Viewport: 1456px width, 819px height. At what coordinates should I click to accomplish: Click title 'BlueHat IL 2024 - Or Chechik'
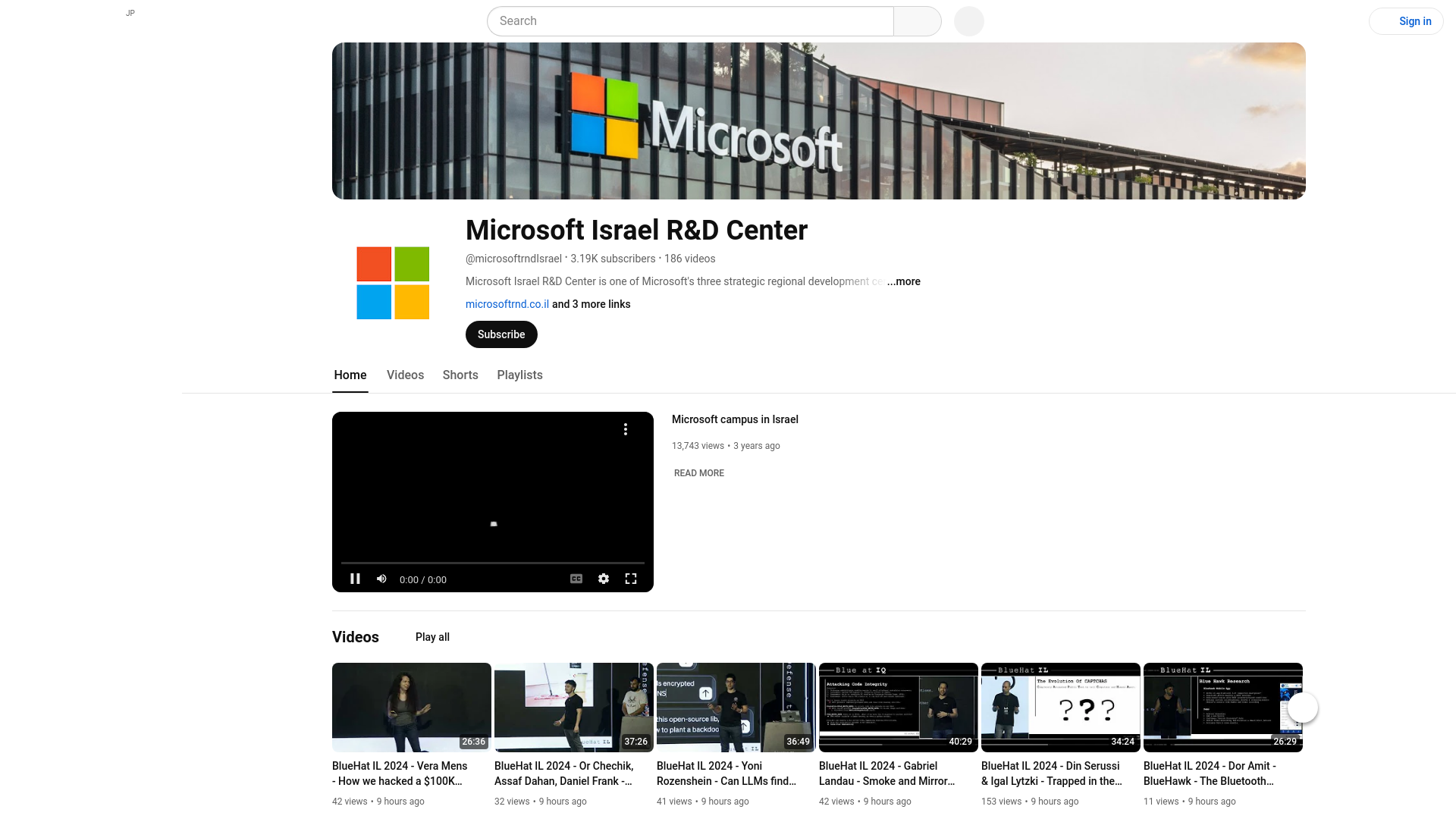(564, 773)
